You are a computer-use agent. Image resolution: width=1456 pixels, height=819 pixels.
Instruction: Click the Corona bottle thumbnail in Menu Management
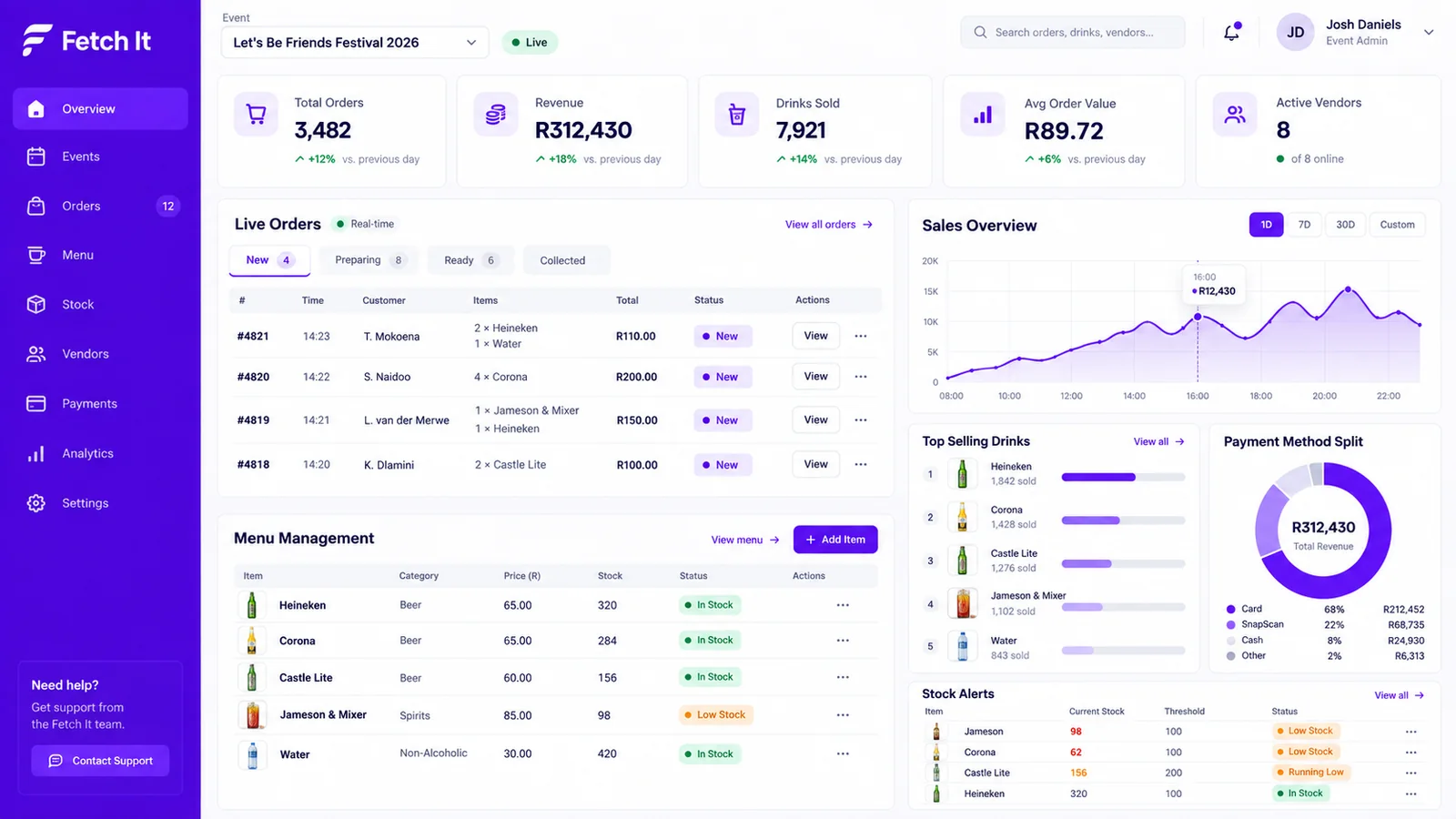point(252,641)
